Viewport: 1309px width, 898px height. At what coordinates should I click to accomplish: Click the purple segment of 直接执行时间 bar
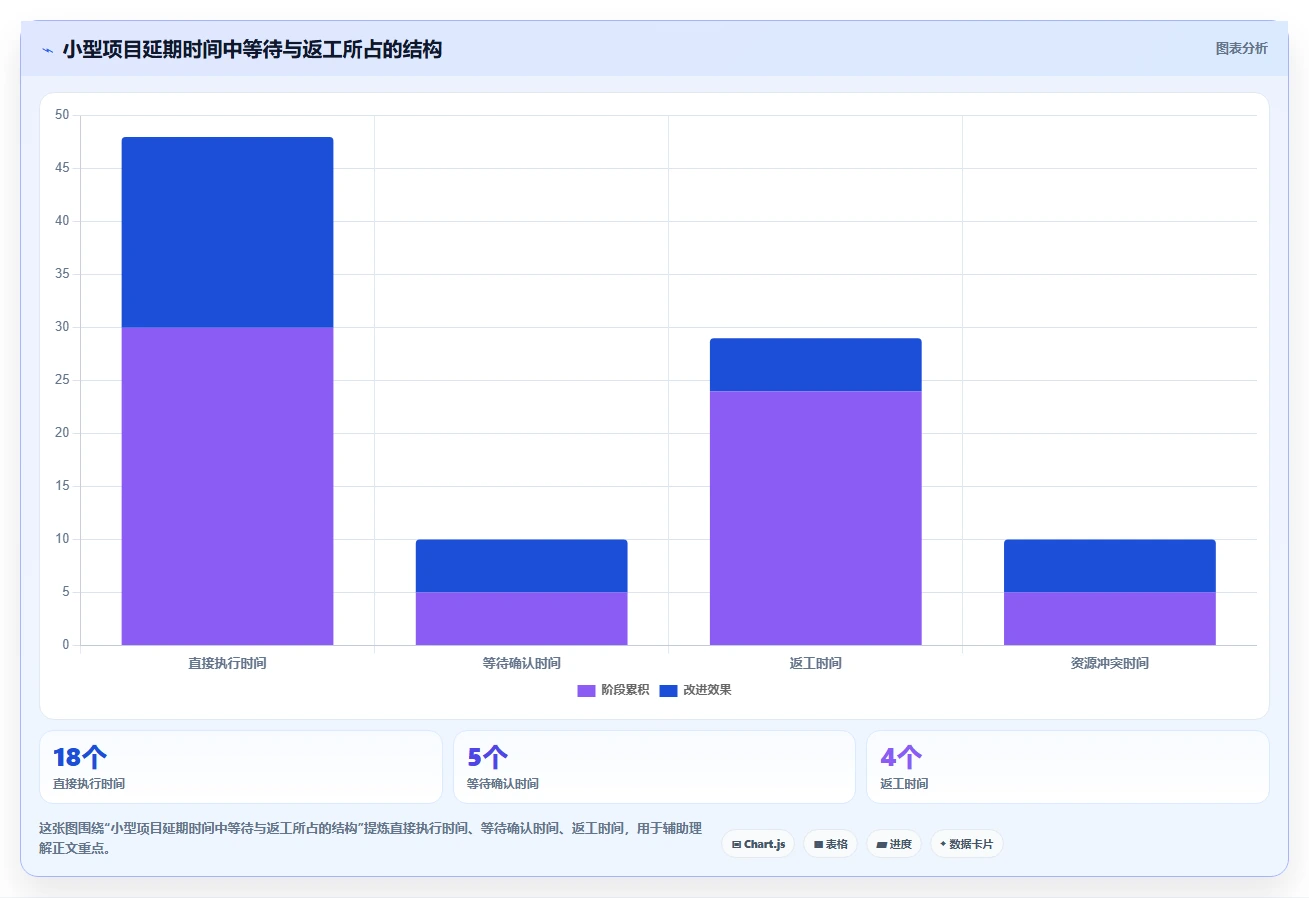tap(227, 486)
